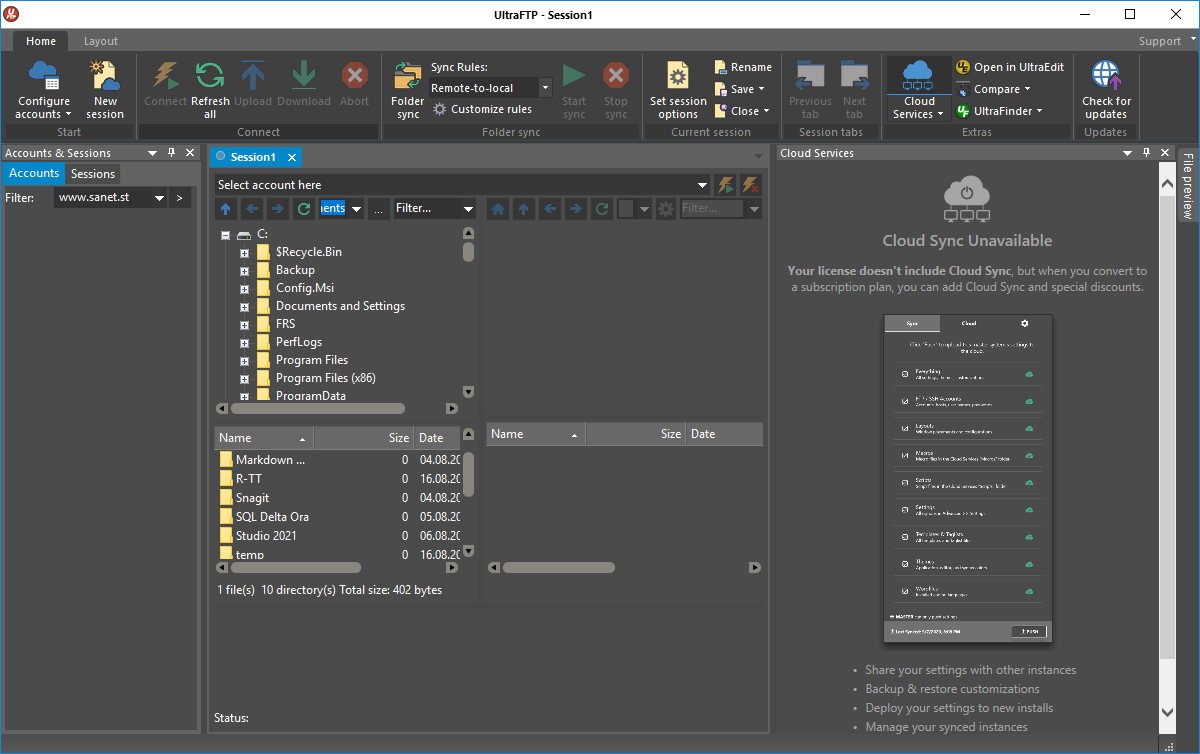Viewport: 1200px width, 754px height.
Task: Open Sync Rules Remote-to-local dropdown
Action: click(x=545, y=88)
